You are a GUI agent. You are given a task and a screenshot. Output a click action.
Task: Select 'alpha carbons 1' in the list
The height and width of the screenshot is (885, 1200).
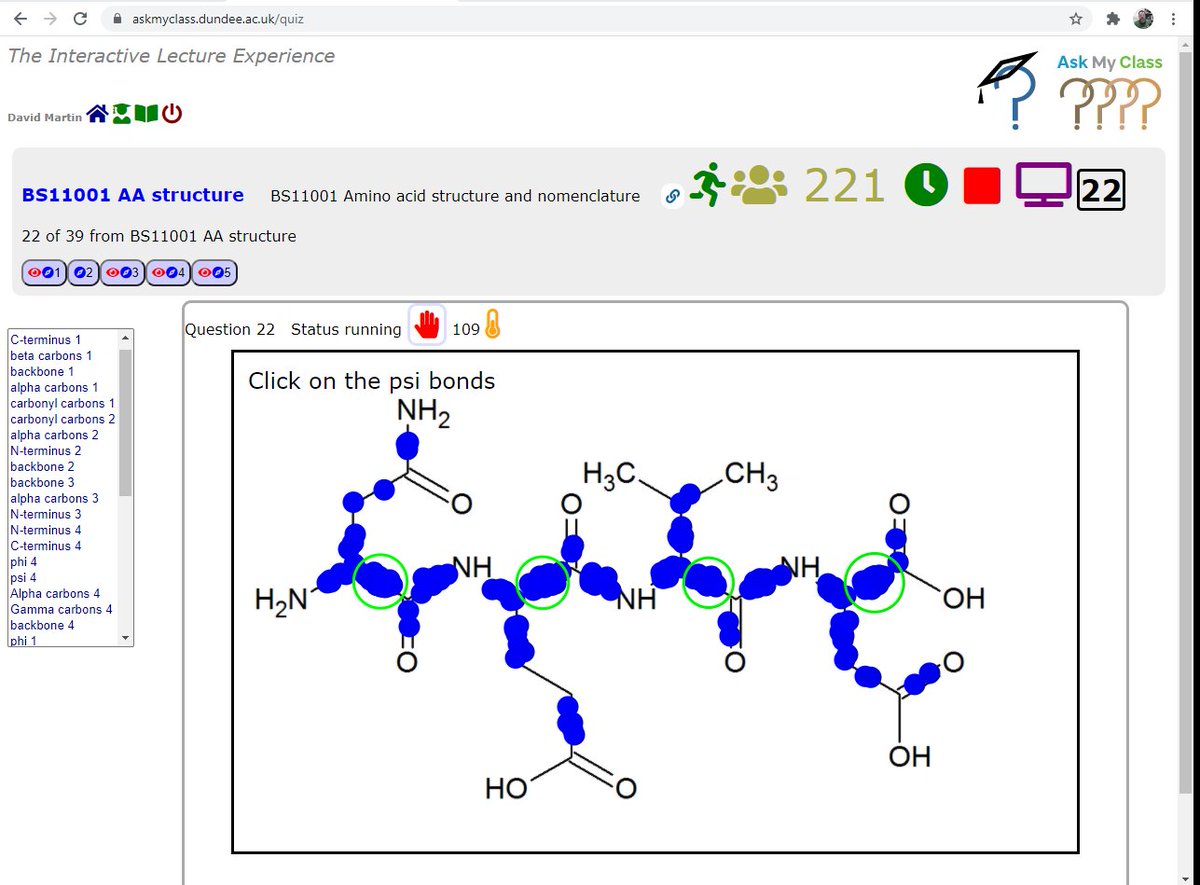pos(54,388)
